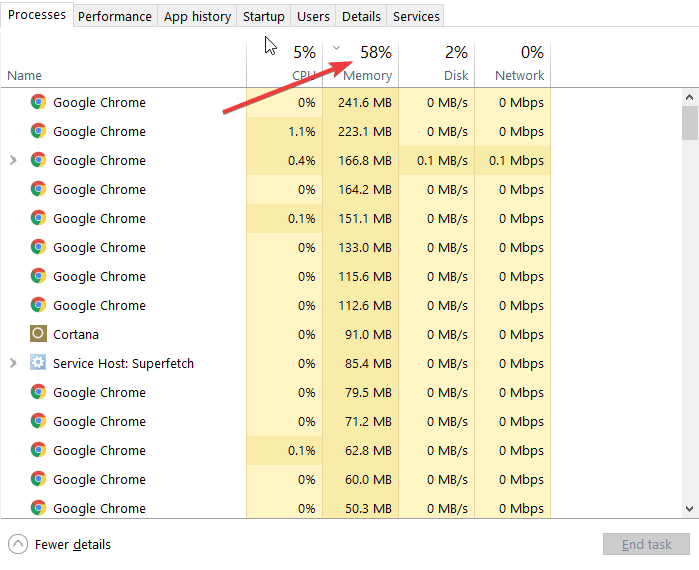Screen dimensions: 699x570
Task: Click Chrome icon in the 223.1 MB row
Action: tap(38, 131)
